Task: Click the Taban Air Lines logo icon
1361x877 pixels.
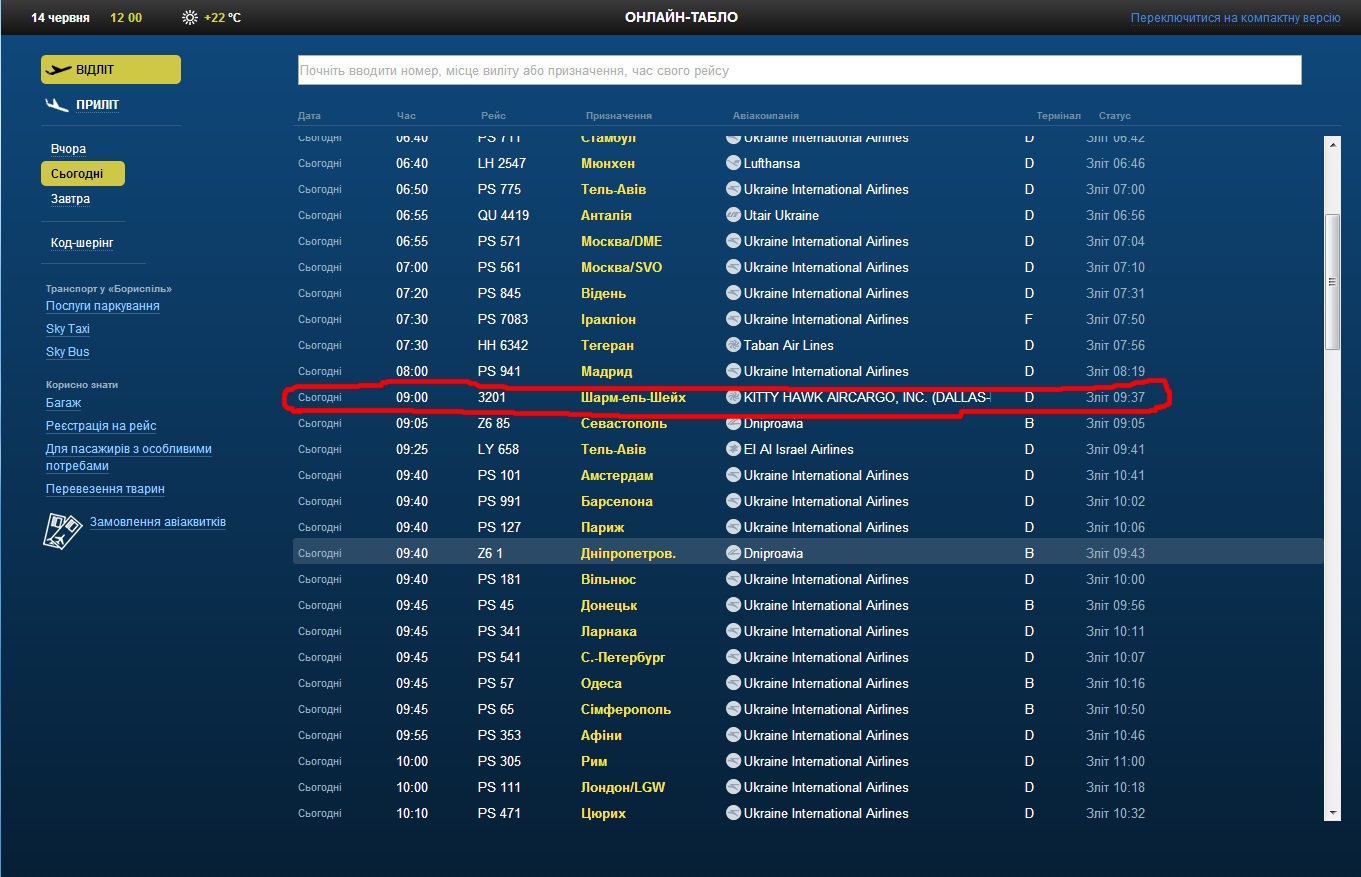Action: pos(734,345)
